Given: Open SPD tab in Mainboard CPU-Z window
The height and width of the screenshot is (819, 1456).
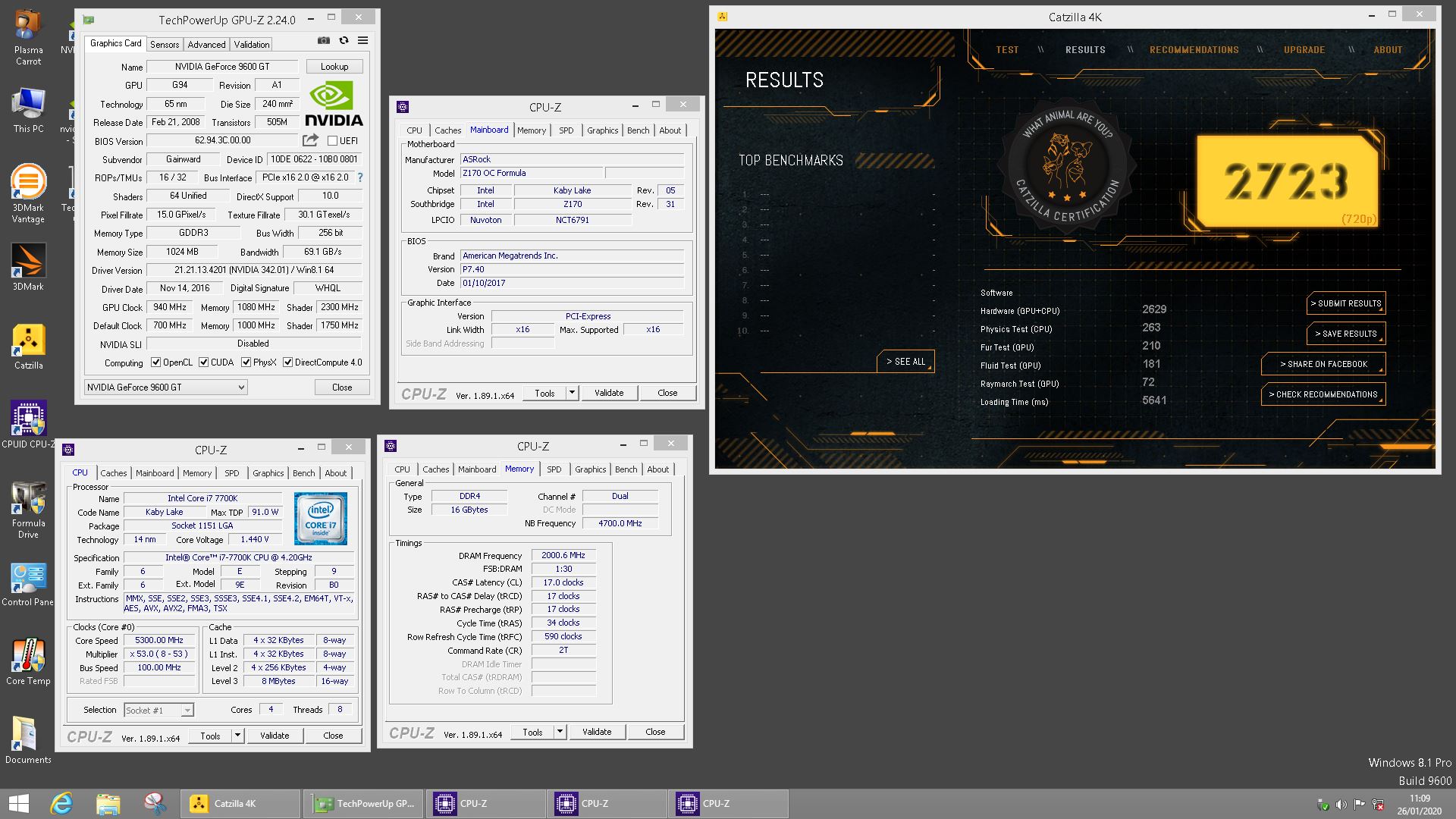Looking at the screenshot, I should click(566, 130).
